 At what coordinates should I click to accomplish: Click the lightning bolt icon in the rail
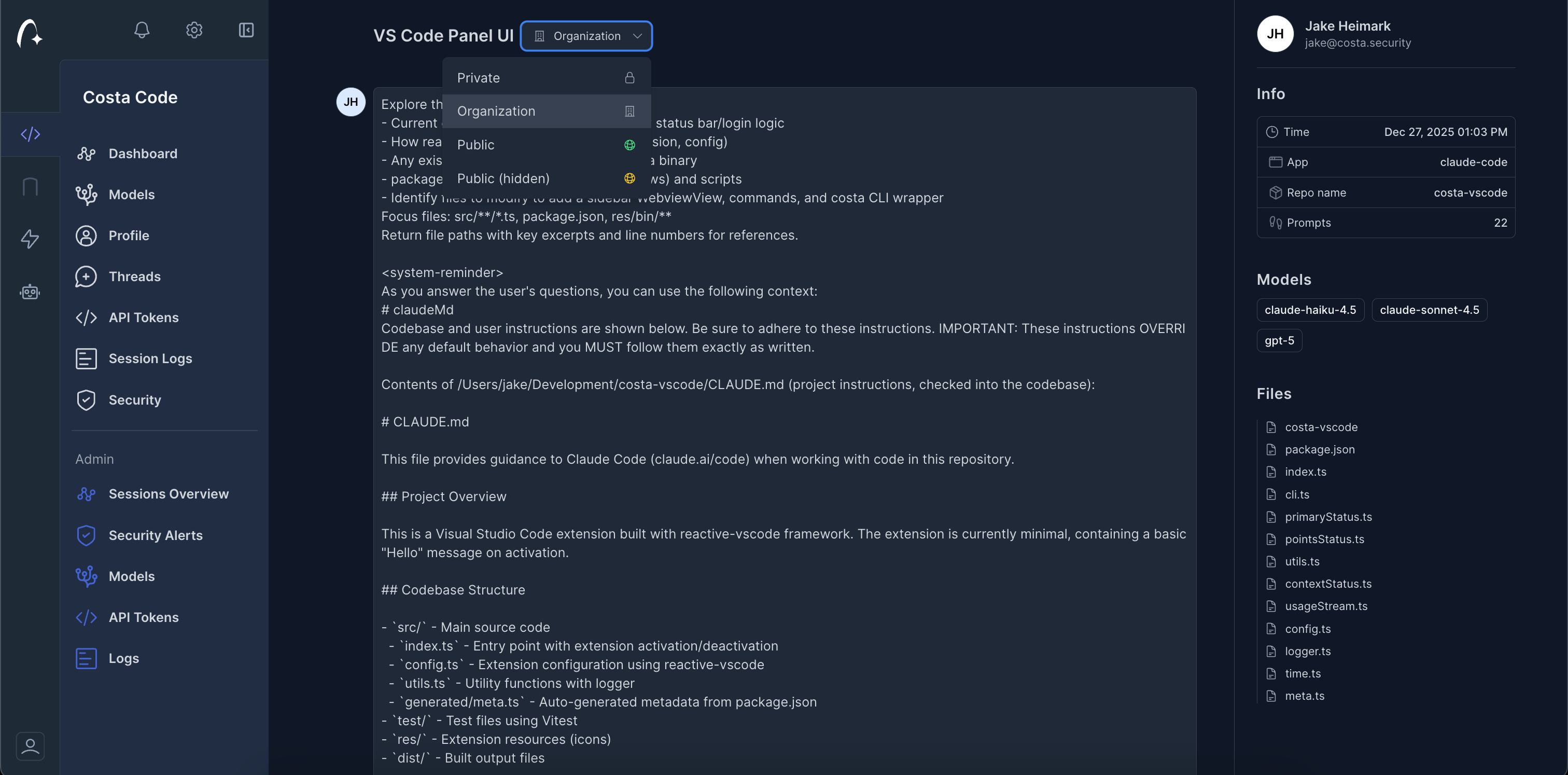click(x=30, y=239)
